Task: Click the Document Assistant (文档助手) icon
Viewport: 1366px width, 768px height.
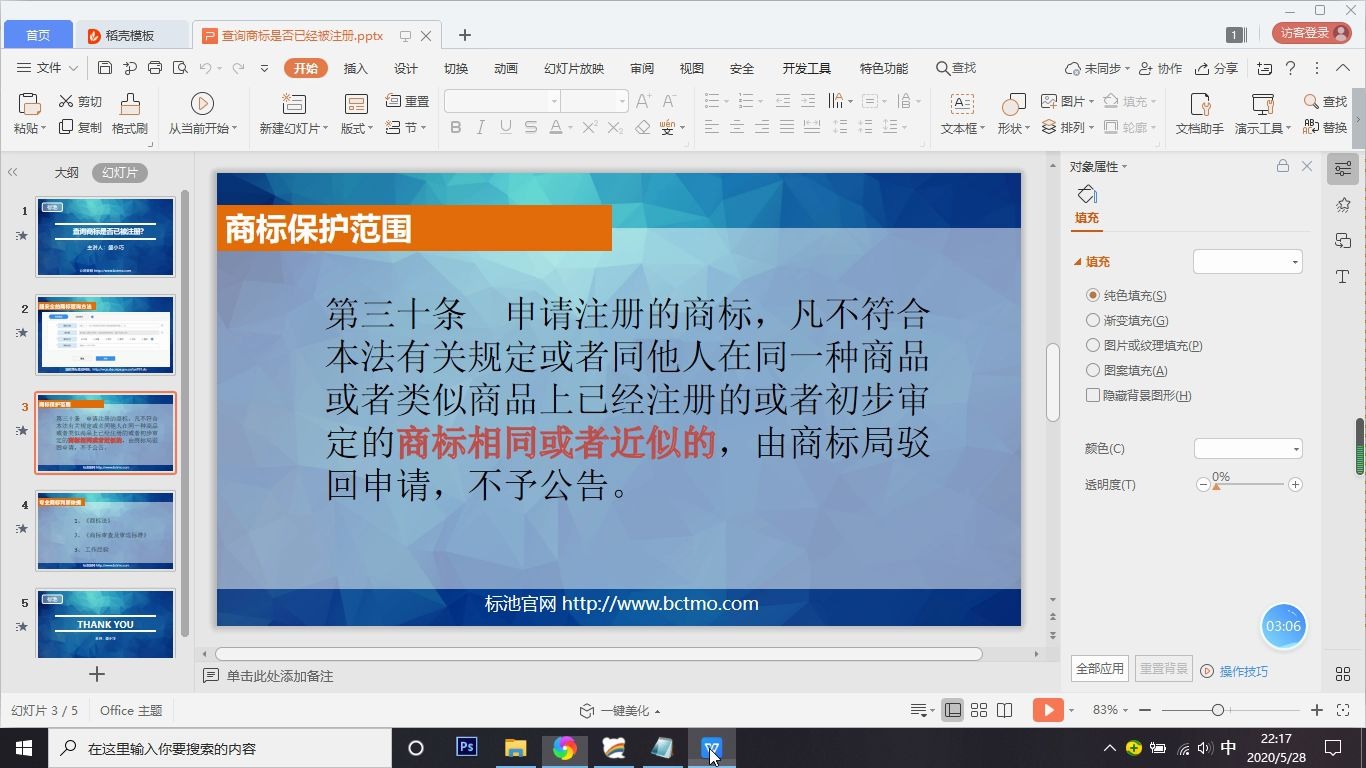Action: pyautogui.click(x=1200, y=104)
